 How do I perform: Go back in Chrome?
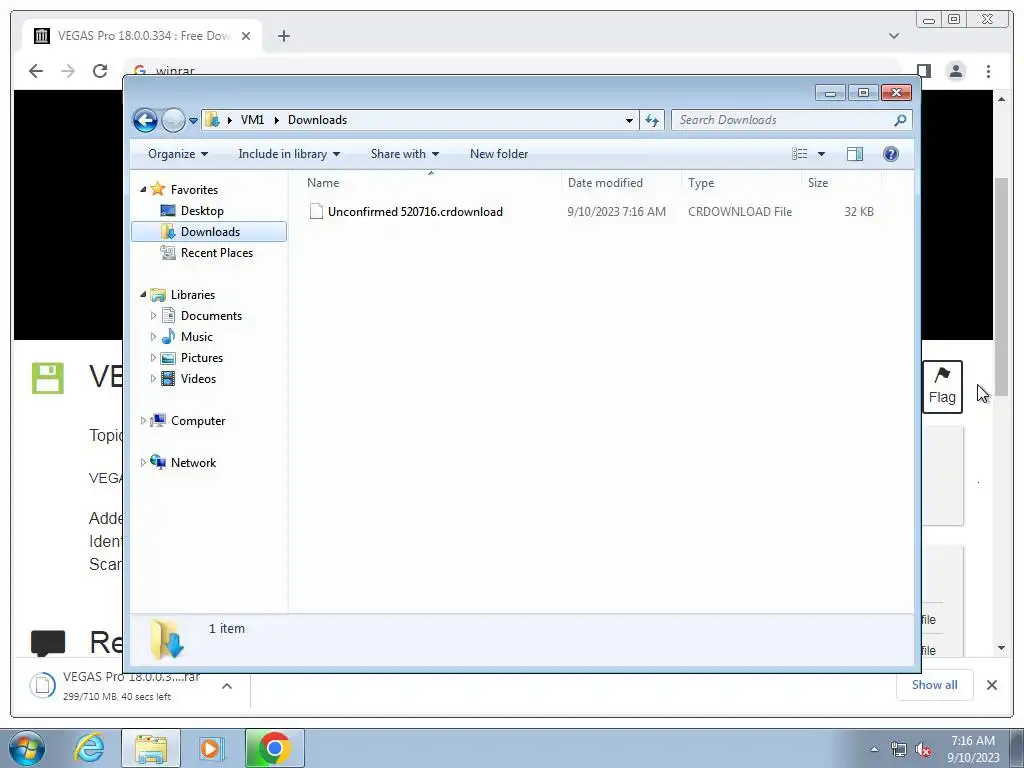(x=36, y=71)
